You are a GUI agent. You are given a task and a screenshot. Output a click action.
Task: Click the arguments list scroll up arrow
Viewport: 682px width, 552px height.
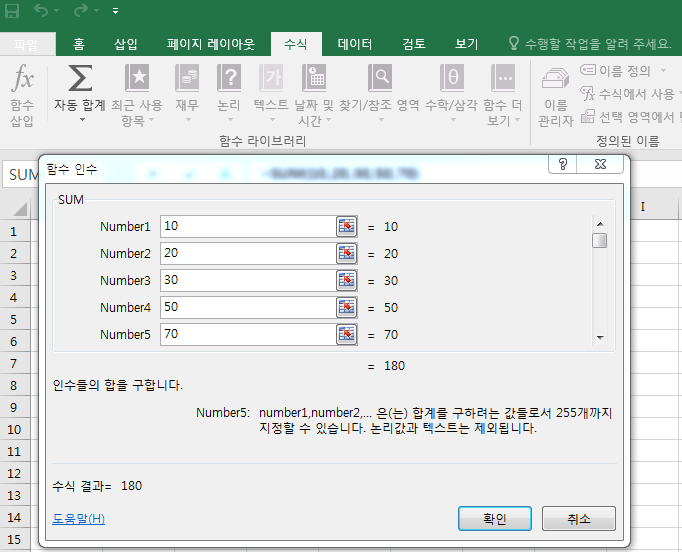600,224
